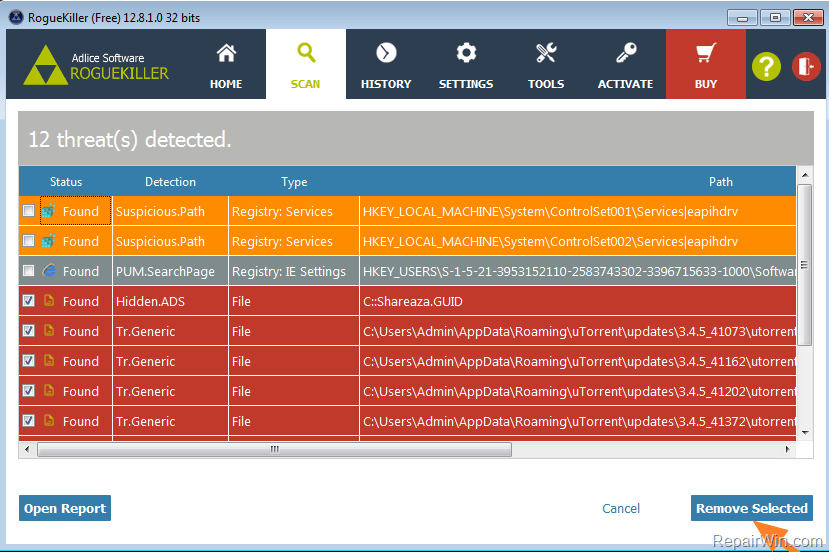Click the file icon in 3.4.5_41372 row
The height and width of the screenshot is (552, 829).
pyautogui.click(x=49, y=420)
